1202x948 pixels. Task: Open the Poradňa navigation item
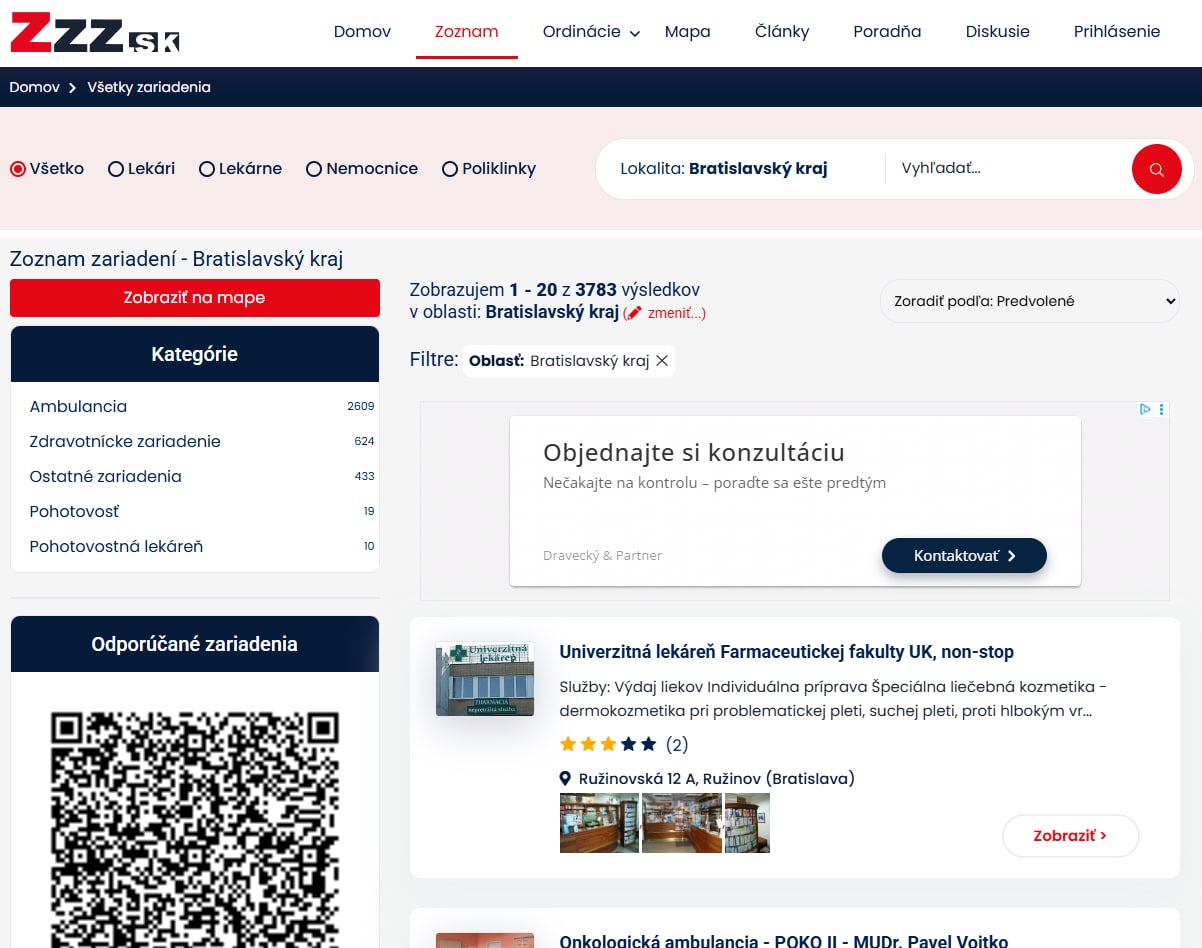887,32
